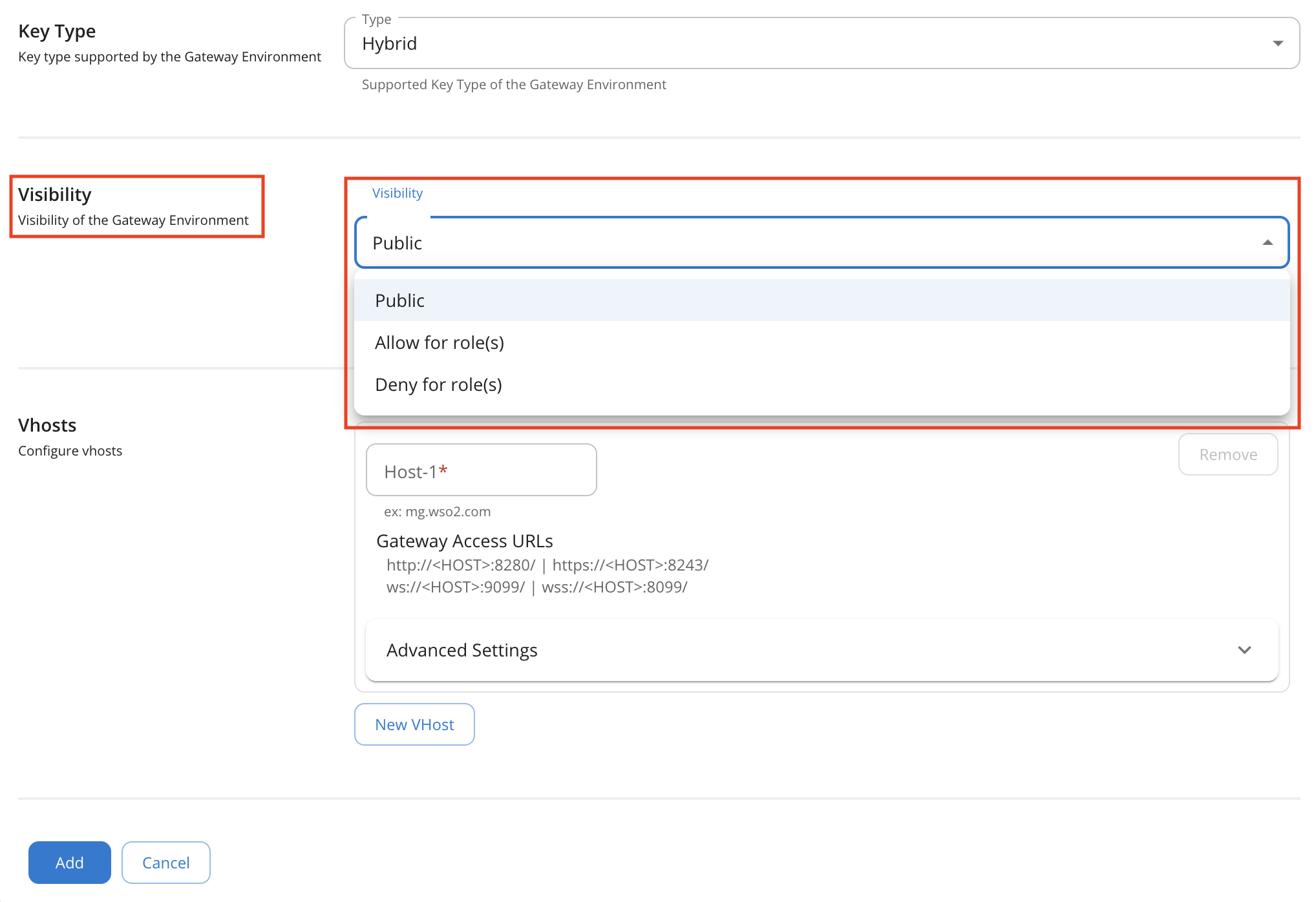Click the New VHost button
Image resolution: width=1316 pixels, height=902 pixels.
tap(414, 724)
